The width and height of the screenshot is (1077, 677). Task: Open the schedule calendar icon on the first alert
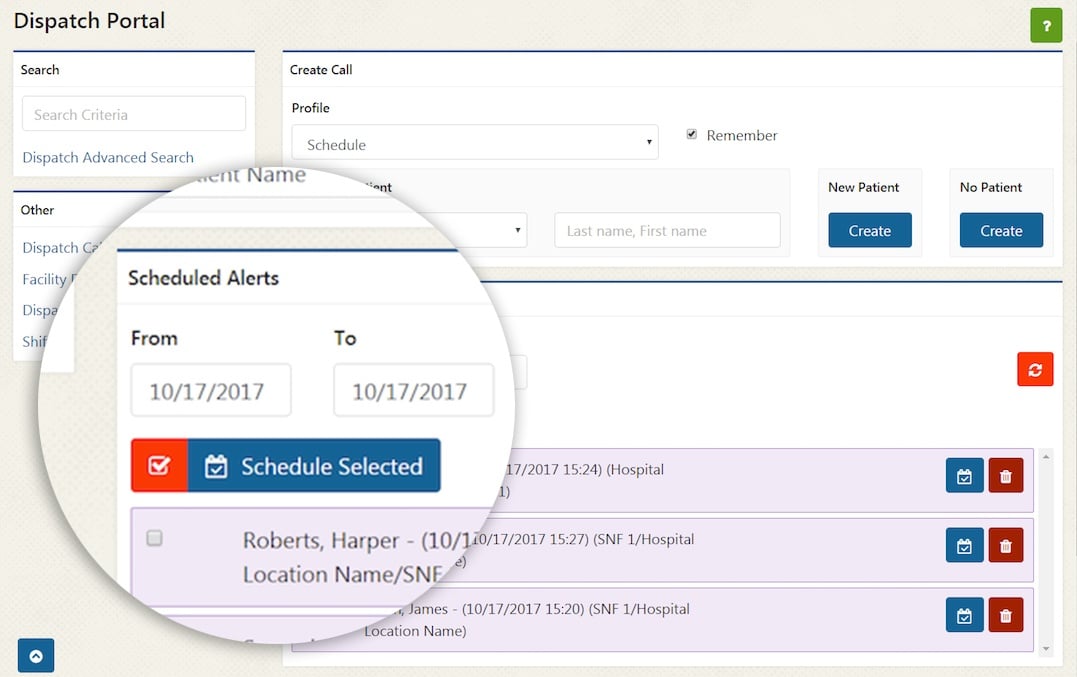(964, 476)
